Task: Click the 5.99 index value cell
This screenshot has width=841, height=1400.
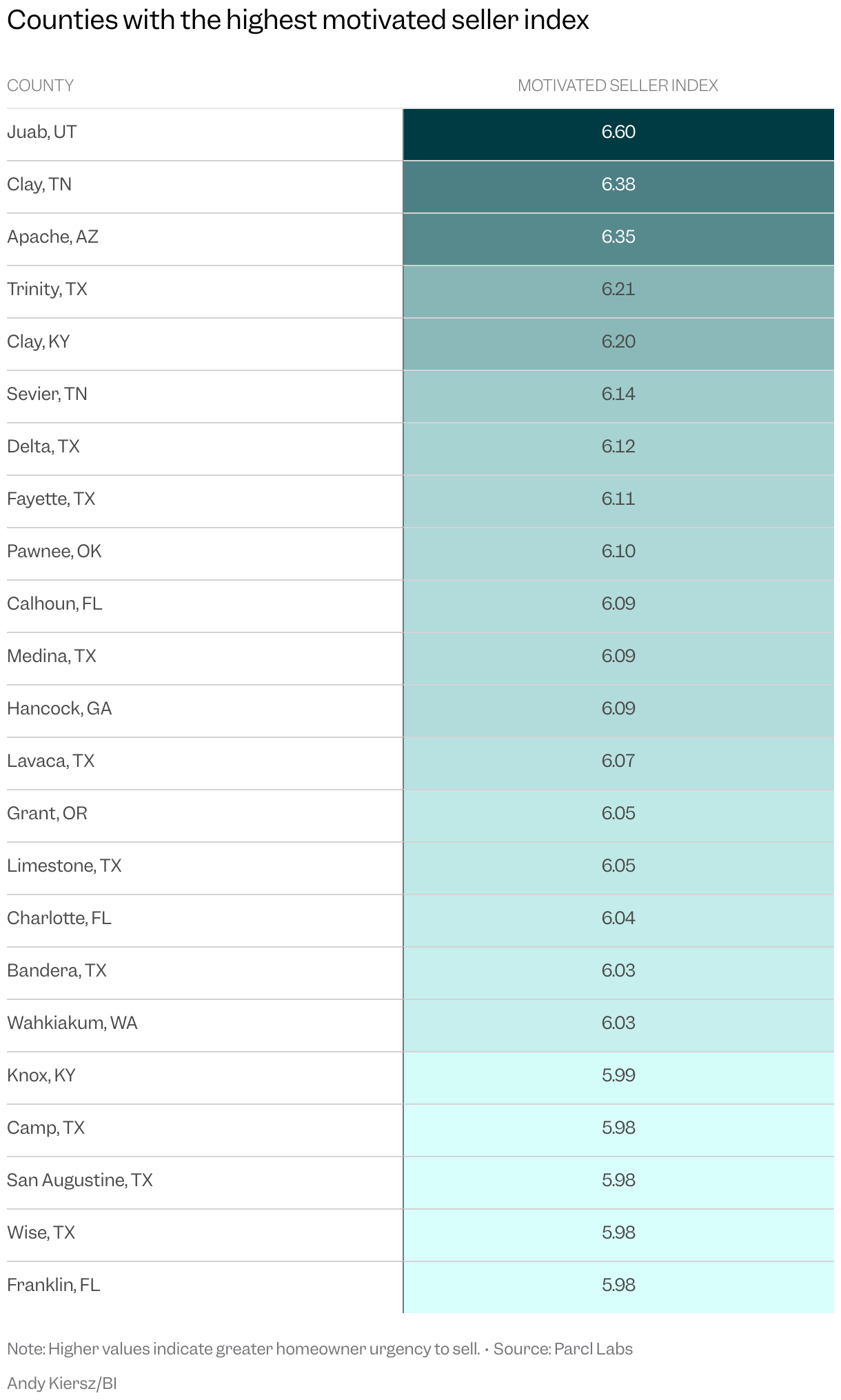Action: pos(618,1075)
